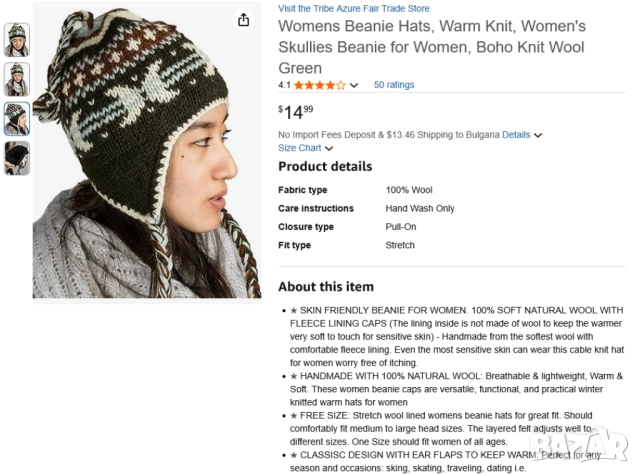Click the 4.1 rating number
The width and height of the screenshot is (640, 474).
click(x=284, y=86)
